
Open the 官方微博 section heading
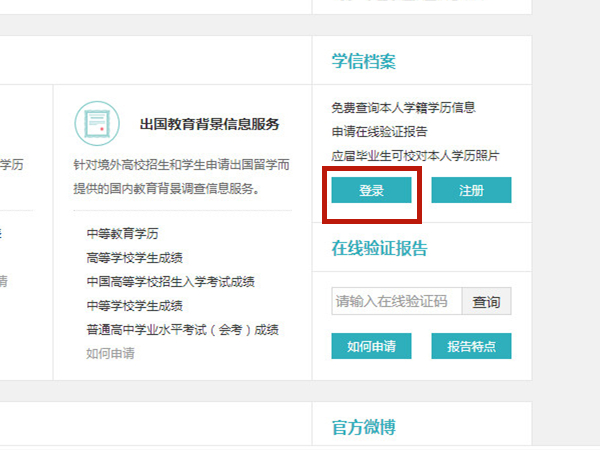pos(364,427)
